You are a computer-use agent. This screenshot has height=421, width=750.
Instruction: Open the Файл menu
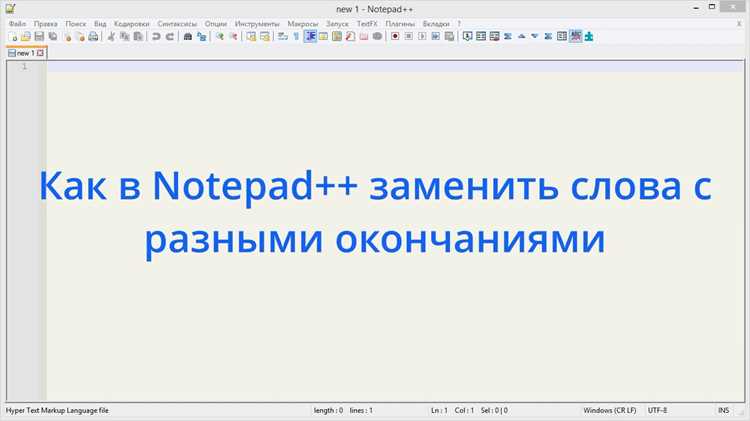[17, 23]
